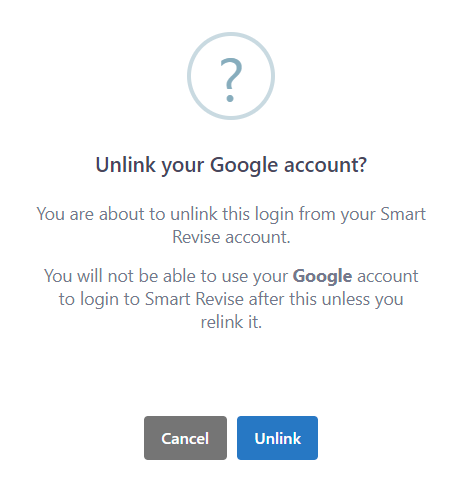Click the question mark icon

click(x=231, y=76)
